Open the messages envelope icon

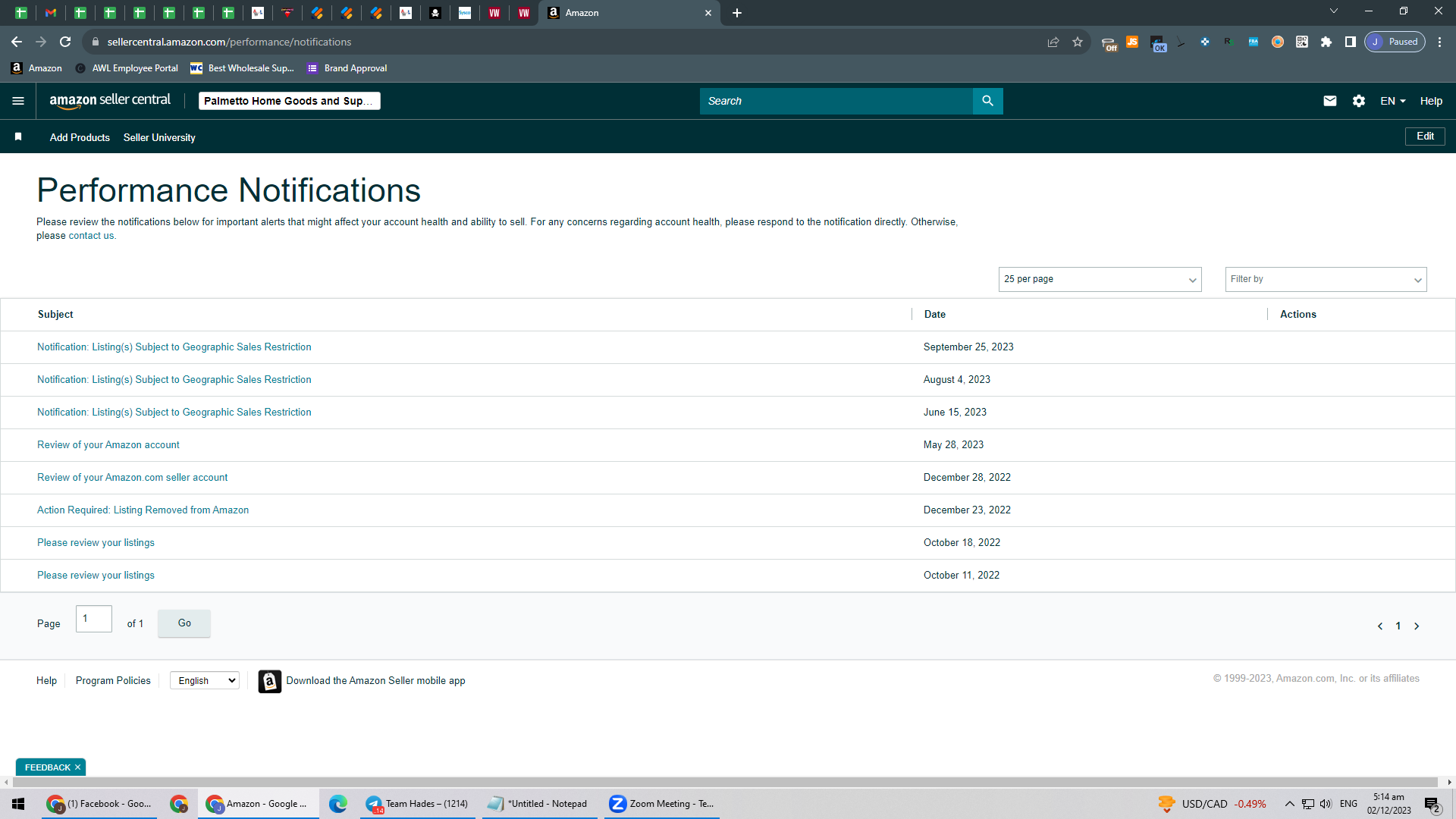[x=1330, y=101]
